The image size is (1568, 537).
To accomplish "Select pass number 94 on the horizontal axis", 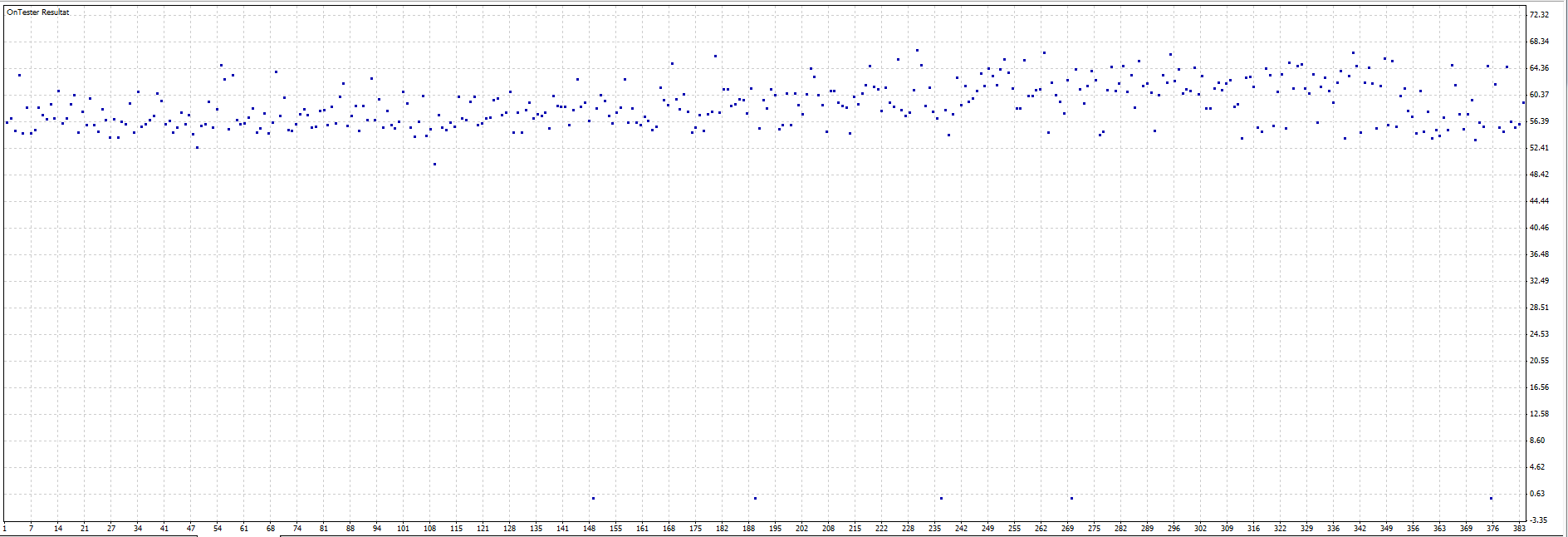I will [x=377, y=528].
